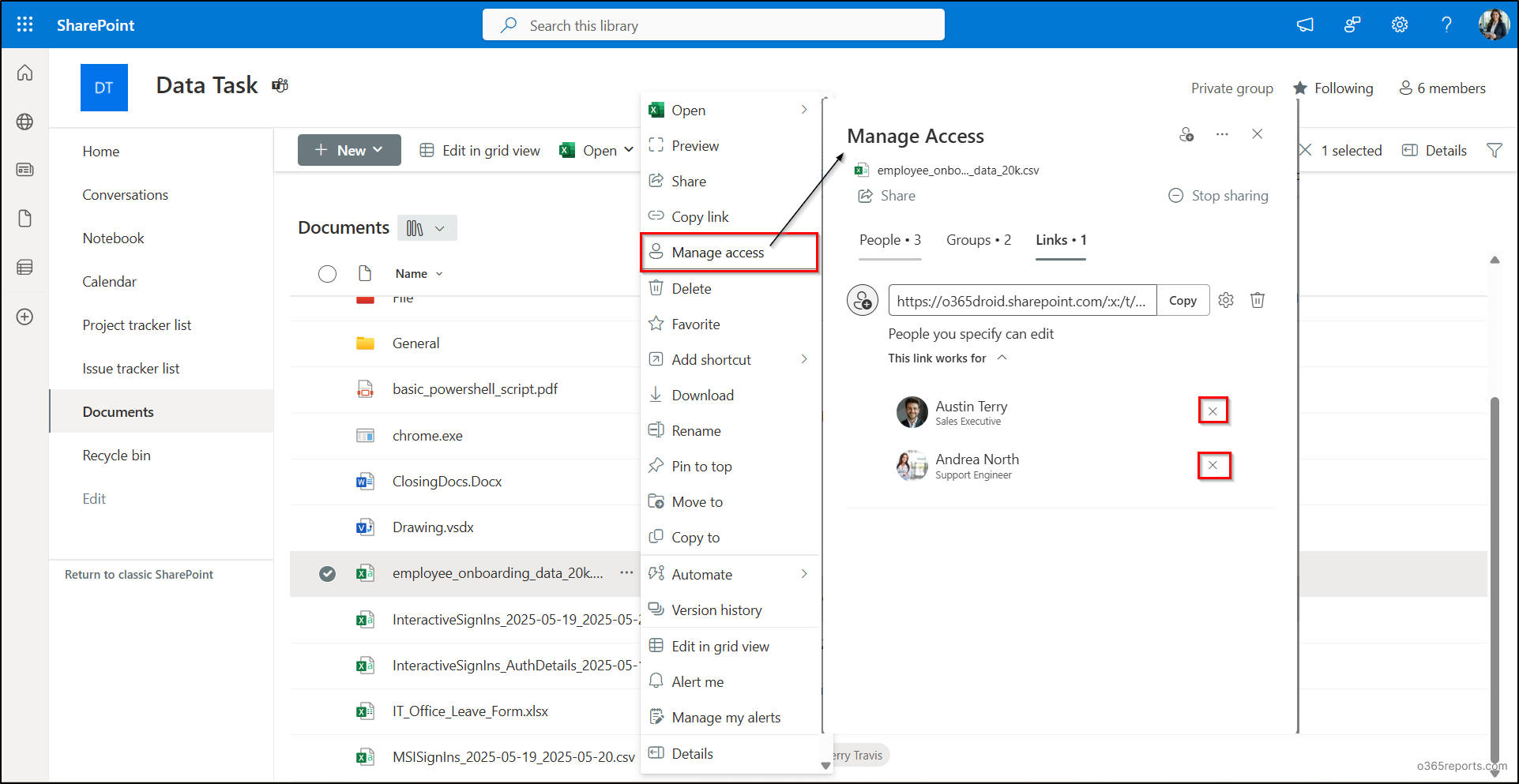Image resolution: width=1519 pixels, height=784 pixels.
Task: Click the Create plus icon in rail
Action: (x=25, y=317)
